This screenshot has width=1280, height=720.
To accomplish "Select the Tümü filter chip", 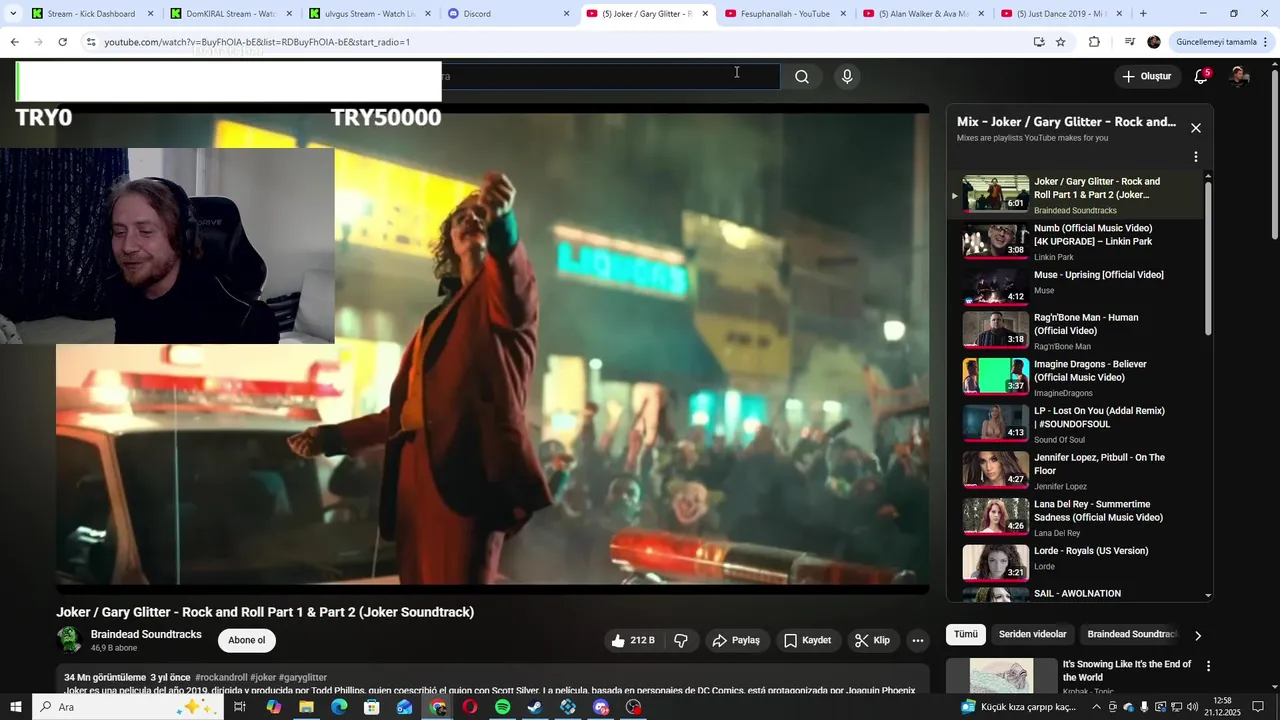I will coord(965,635).
